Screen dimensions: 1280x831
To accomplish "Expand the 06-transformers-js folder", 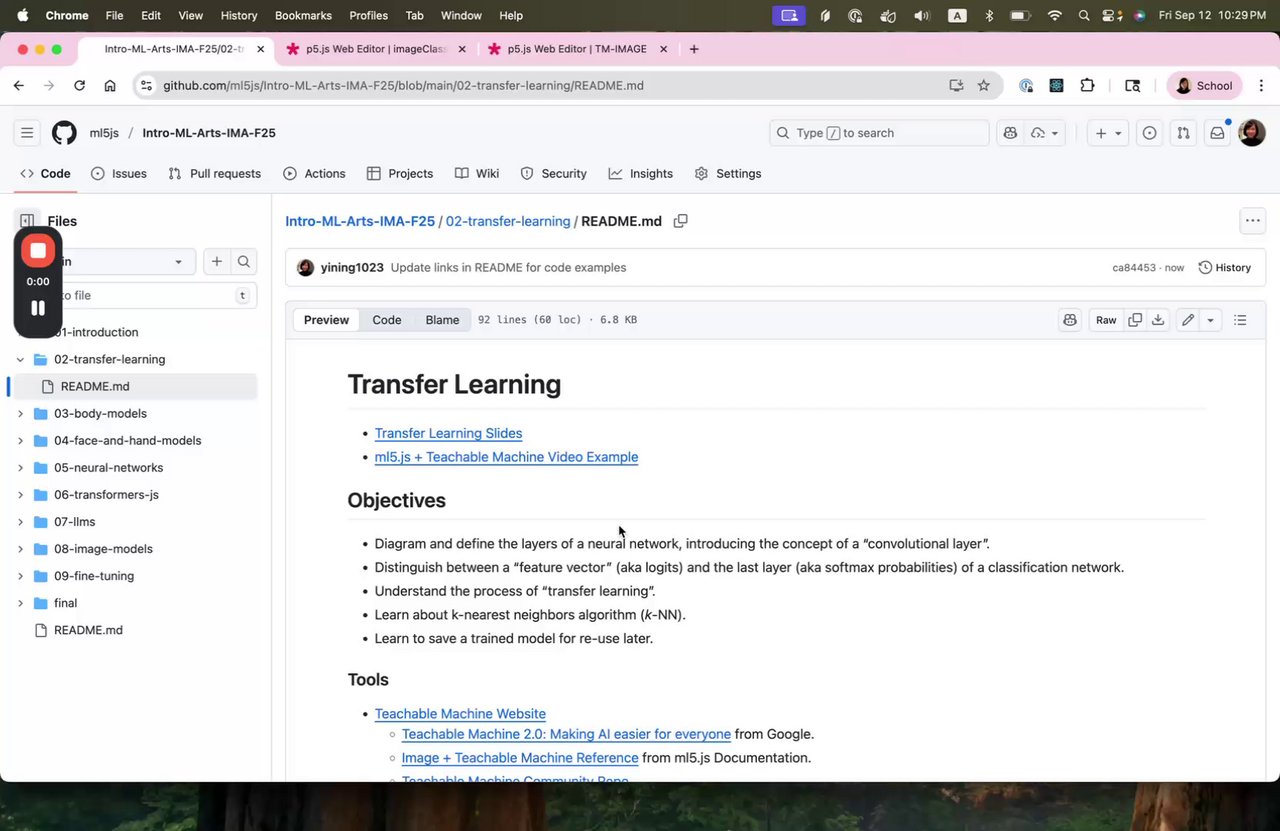I will tap(20, 495).
